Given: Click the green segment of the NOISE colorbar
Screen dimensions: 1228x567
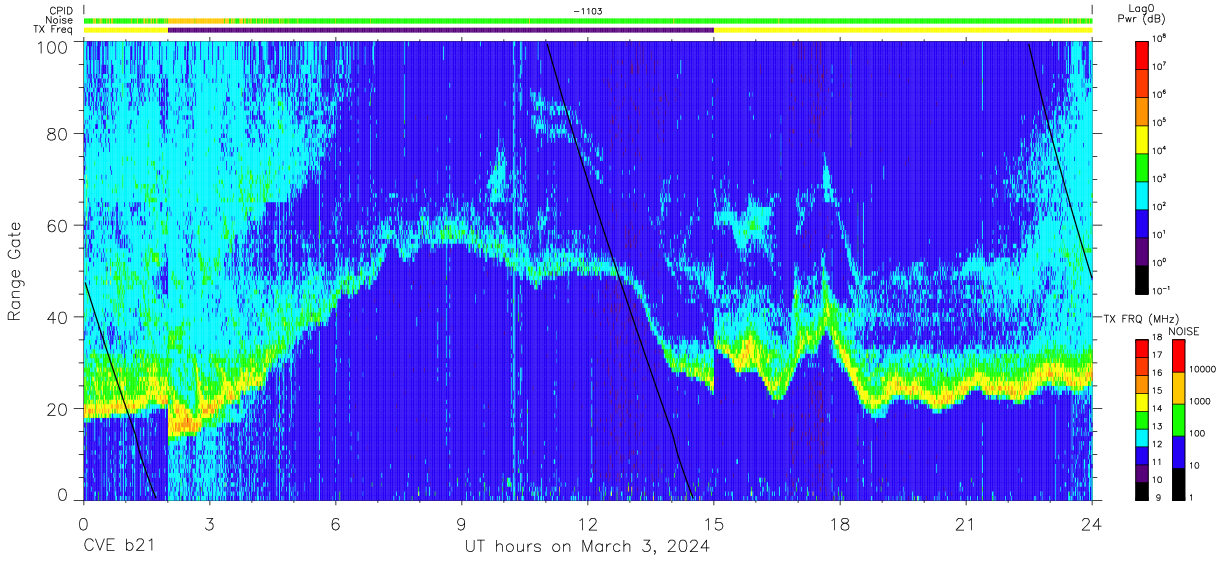Looking at the screenshot, I should [x=1178, y=420].
